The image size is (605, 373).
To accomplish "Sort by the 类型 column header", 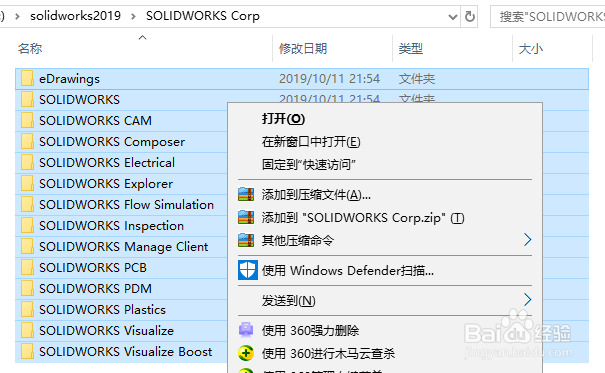I will [x=411, y=49].
